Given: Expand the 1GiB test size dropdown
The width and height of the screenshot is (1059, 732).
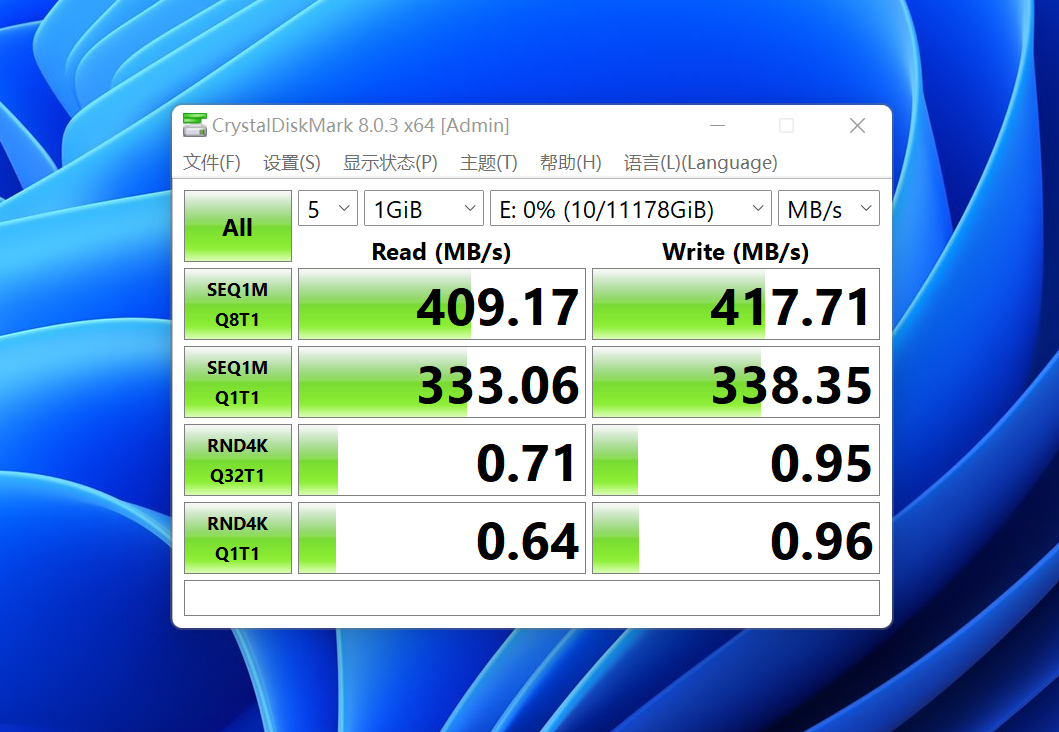Looking at the screenshot, I should 424,209.
